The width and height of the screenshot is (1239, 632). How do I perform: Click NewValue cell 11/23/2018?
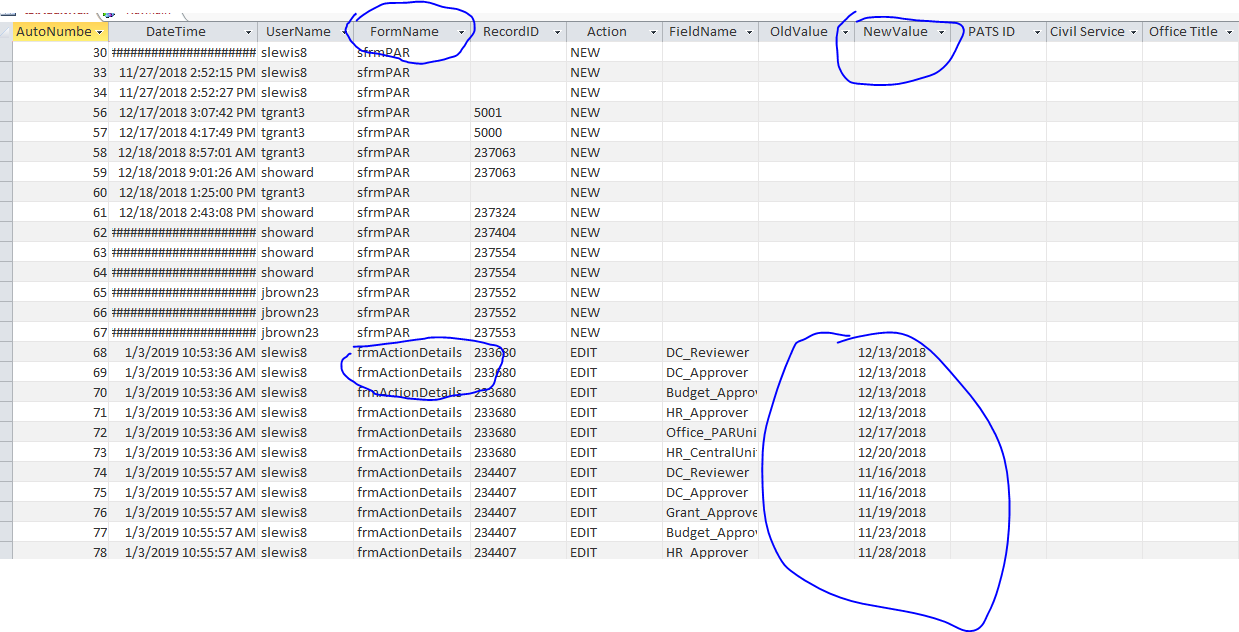pos(902,532)
